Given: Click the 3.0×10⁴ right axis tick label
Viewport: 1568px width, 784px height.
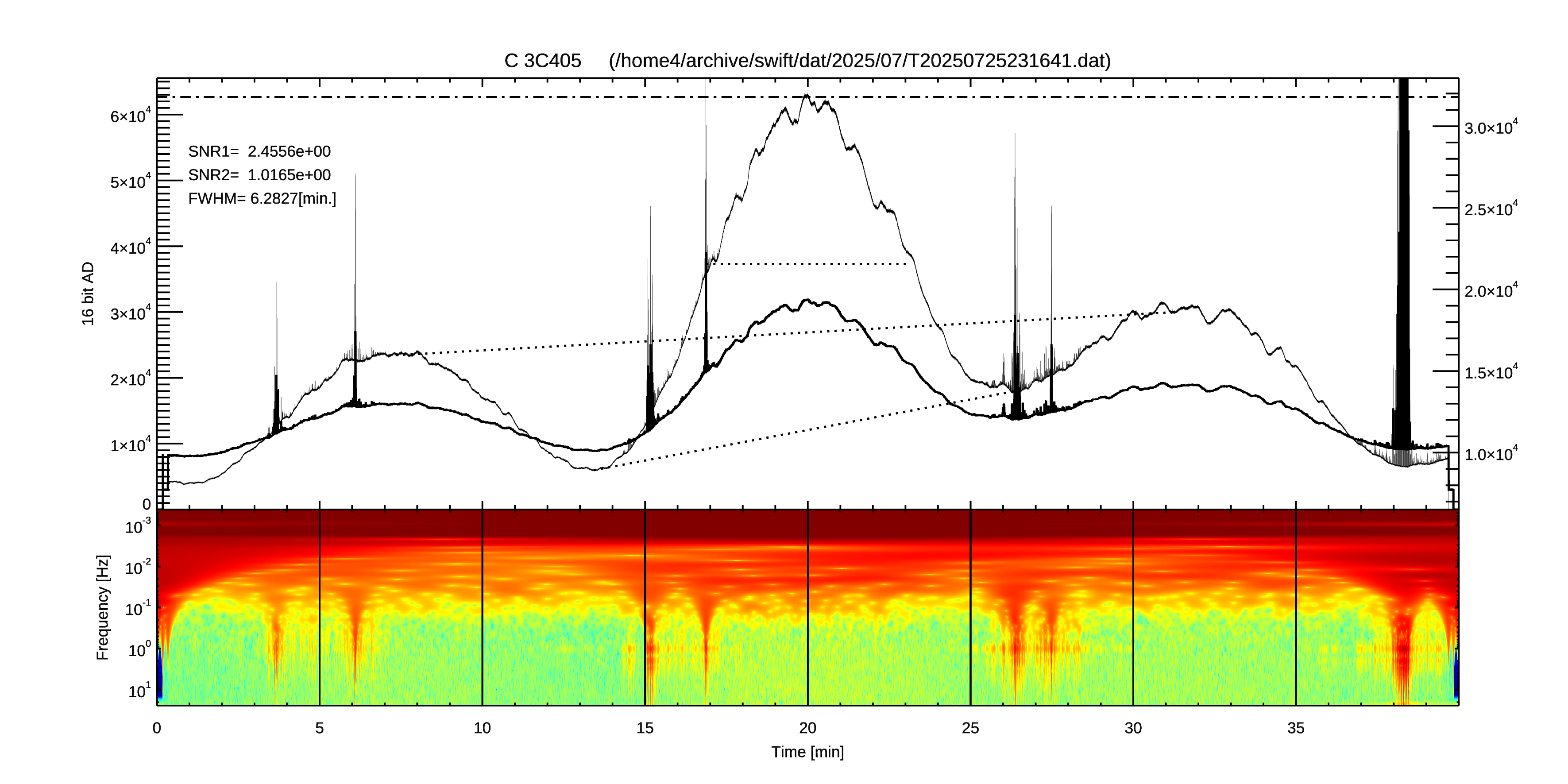Looking at the screenshot, I should [x=1491, y=127].
